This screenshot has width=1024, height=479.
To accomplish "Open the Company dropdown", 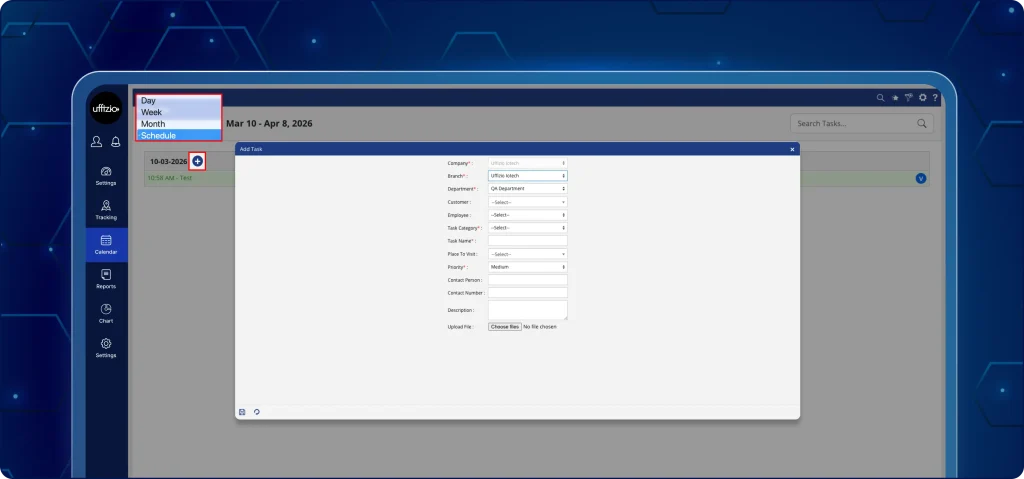I will (528, 163).
